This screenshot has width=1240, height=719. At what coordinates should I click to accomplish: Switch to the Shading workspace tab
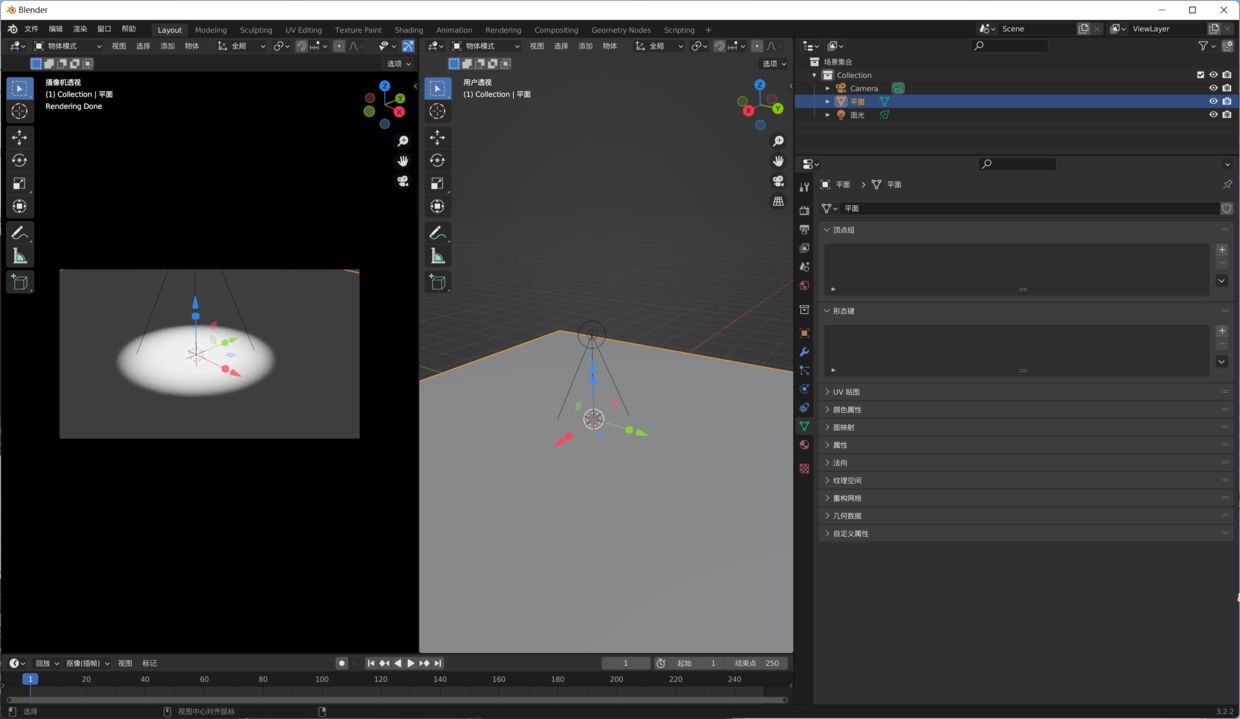pyautogui.click(x=408, y=29)
